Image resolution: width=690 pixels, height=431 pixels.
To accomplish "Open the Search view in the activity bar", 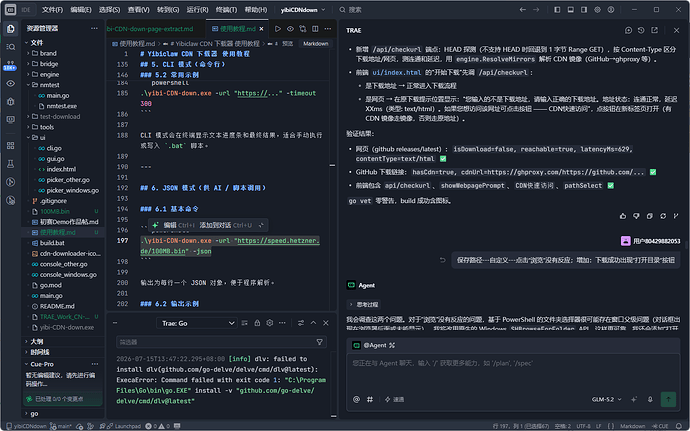I will (11, 47).
